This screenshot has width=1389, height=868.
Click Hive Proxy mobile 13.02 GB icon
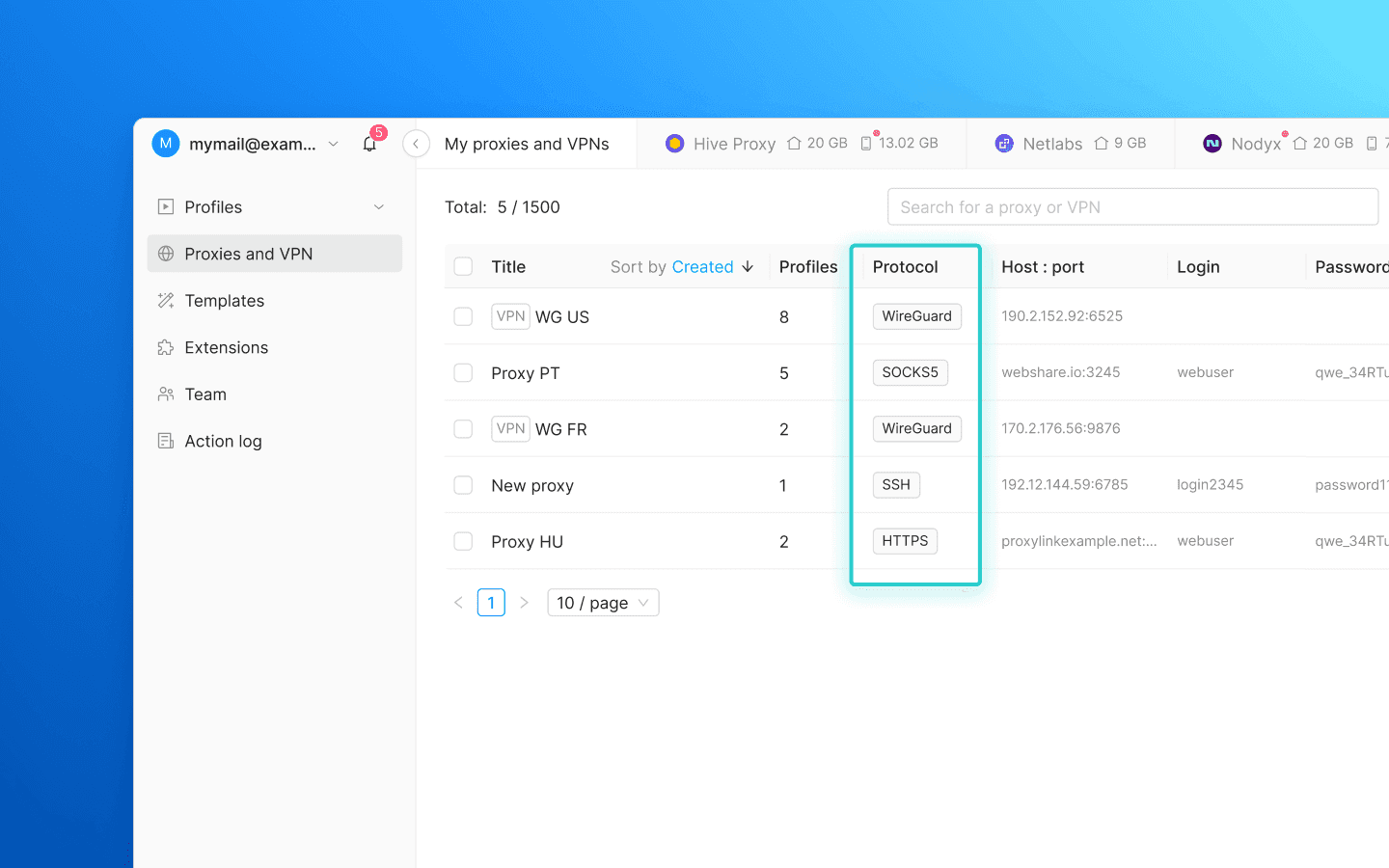[x=866, y=143]
